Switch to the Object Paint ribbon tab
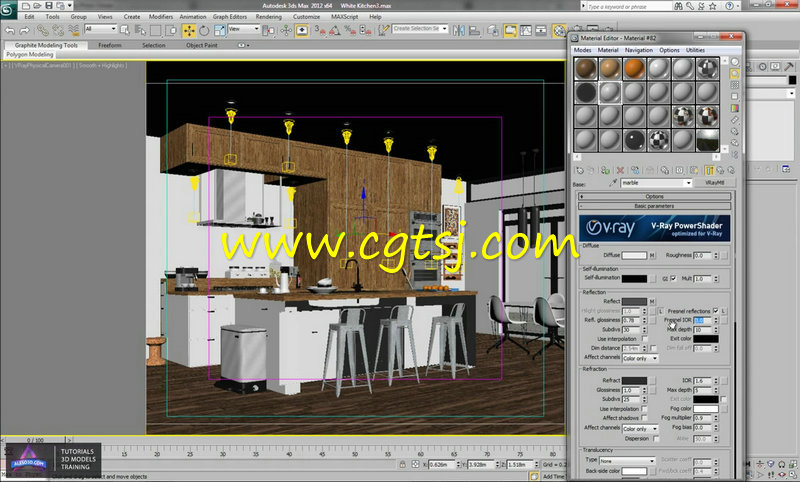The height and width of the screenshot is (482, 800). coord(202,45)
